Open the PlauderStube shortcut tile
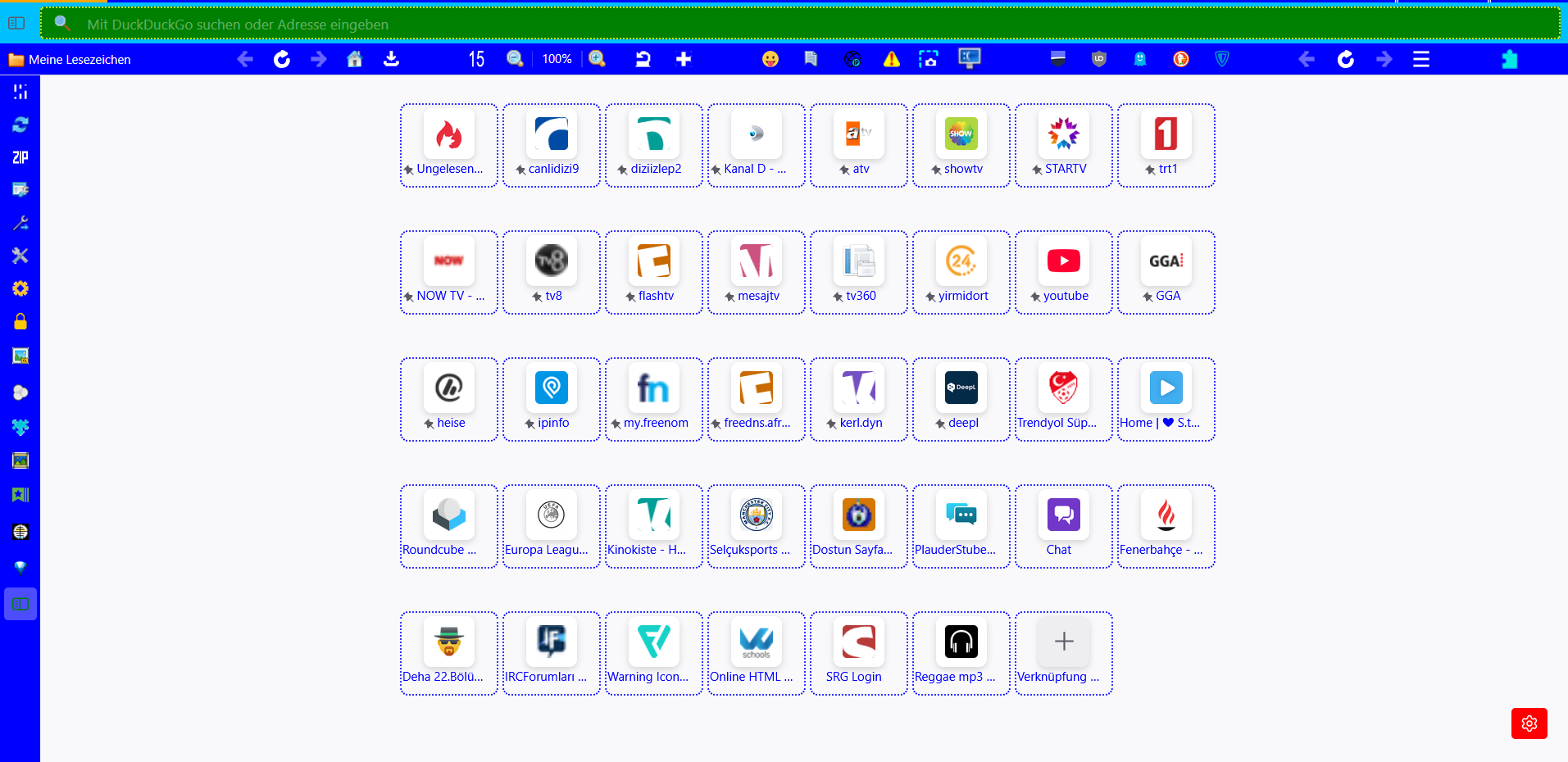The image size is (1568, 762). (x=961, y=526)
